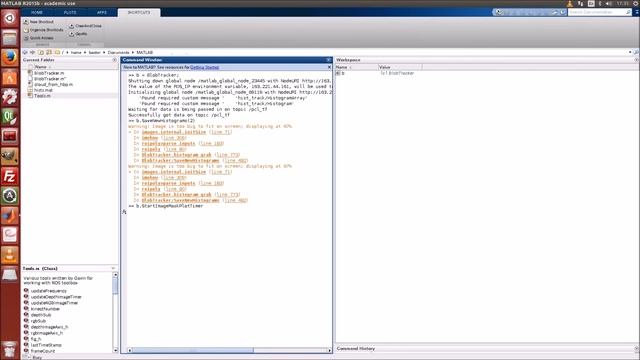Image resolution: width=640 pixels, height=360 pixels.
Task: Click first reigahsparse_inputs trace link
Action: [x=169, y=144]
